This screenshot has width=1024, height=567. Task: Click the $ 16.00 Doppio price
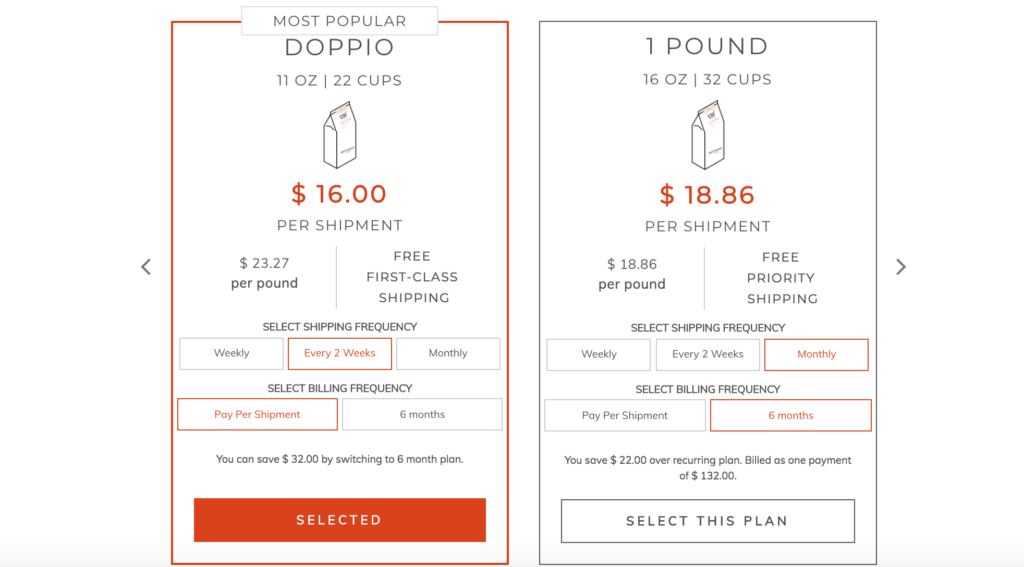point(339,193)
